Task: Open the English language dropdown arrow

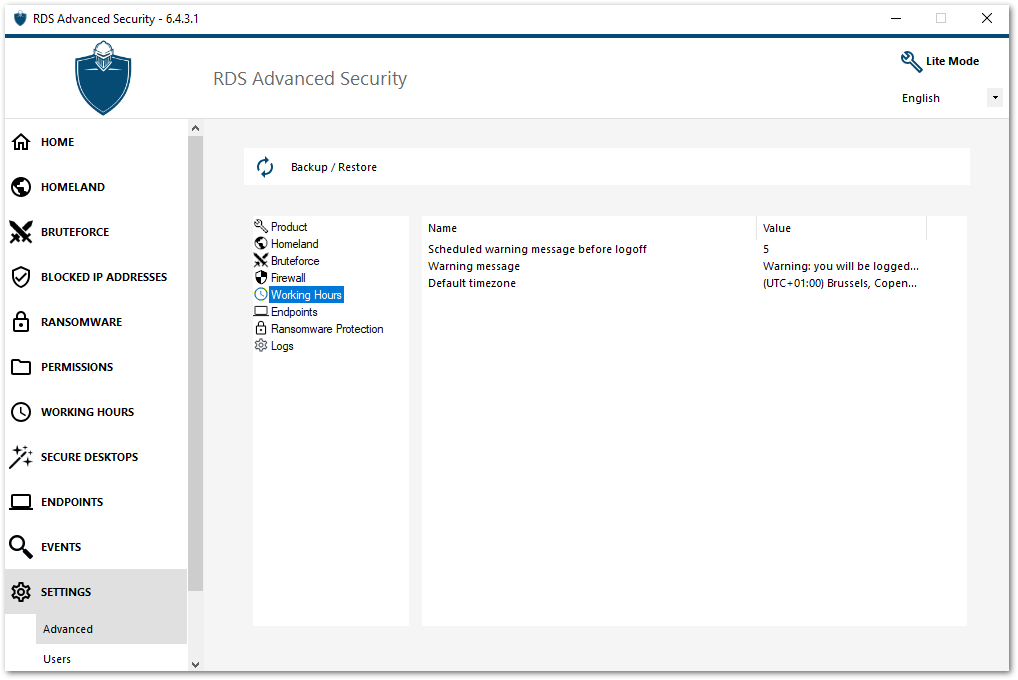Action: click(x=995, y=97)
